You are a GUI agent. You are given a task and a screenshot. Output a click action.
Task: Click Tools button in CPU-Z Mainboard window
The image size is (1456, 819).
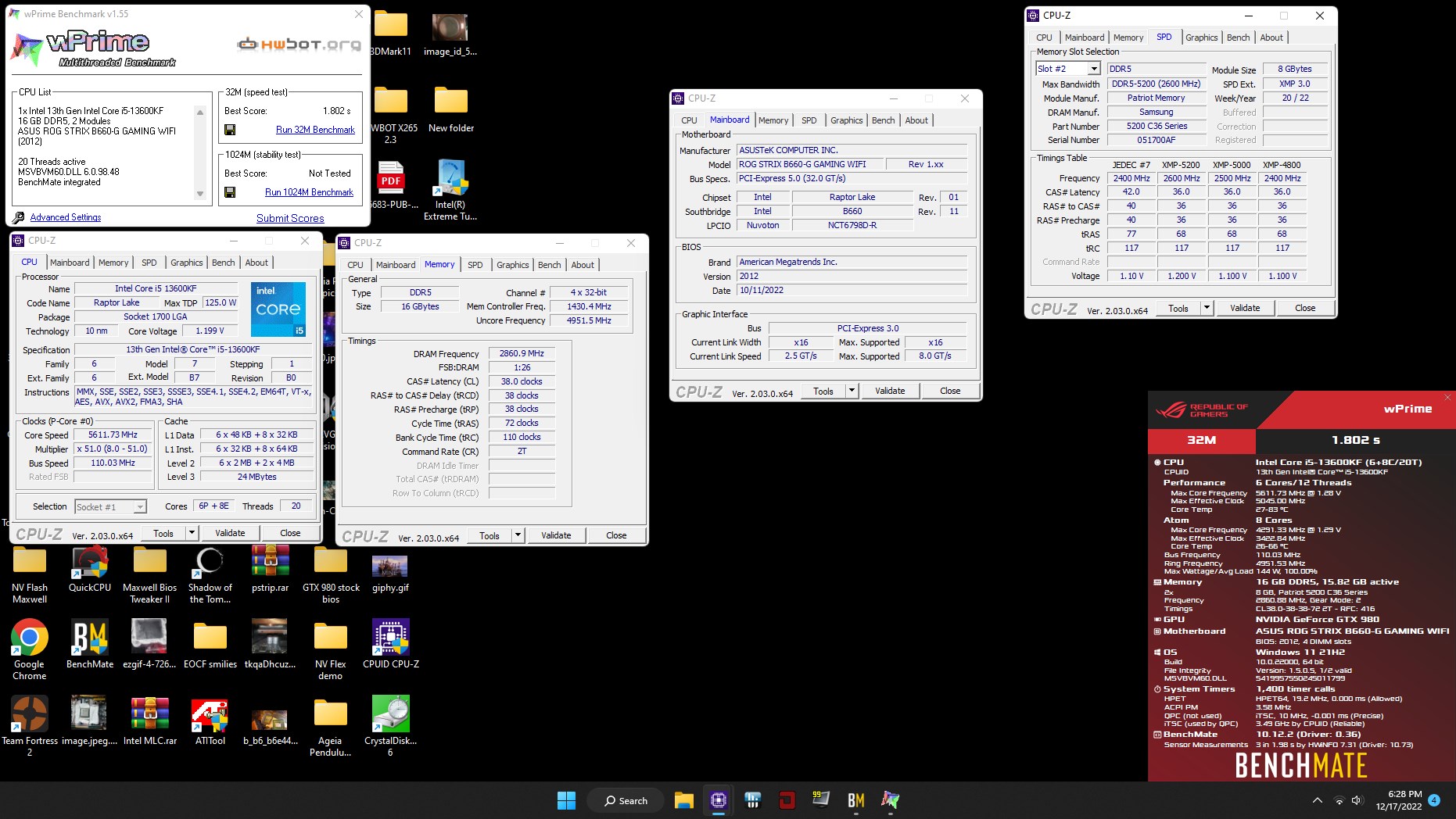pos(823,391)
